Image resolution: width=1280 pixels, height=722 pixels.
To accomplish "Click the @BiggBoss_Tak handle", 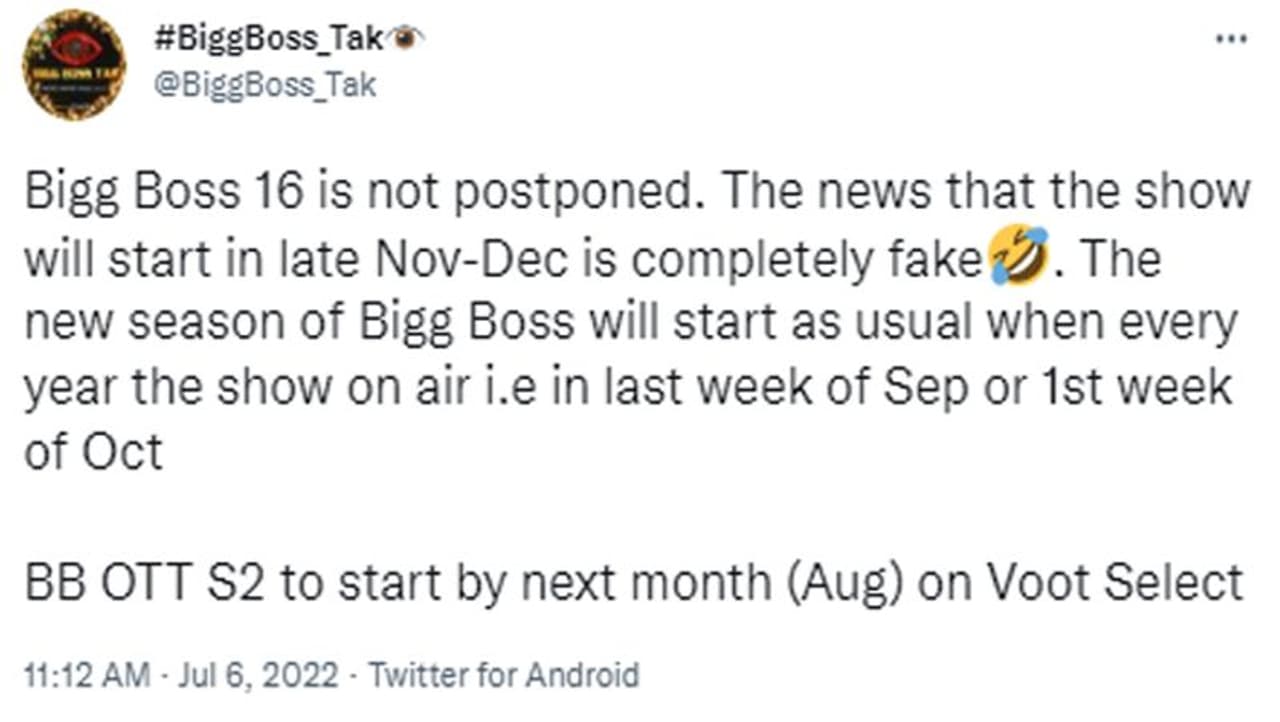I will pyautogui.click(x=264, y=85).
